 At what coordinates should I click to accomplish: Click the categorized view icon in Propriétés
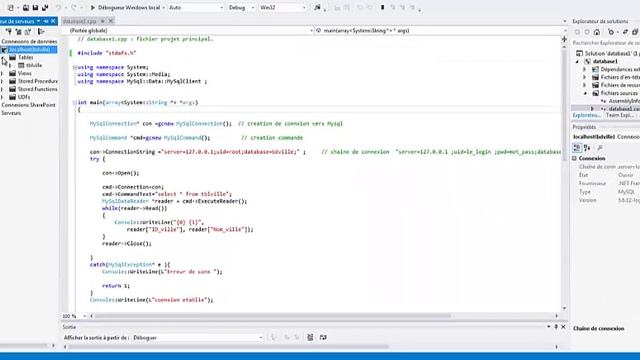[577, 148]
